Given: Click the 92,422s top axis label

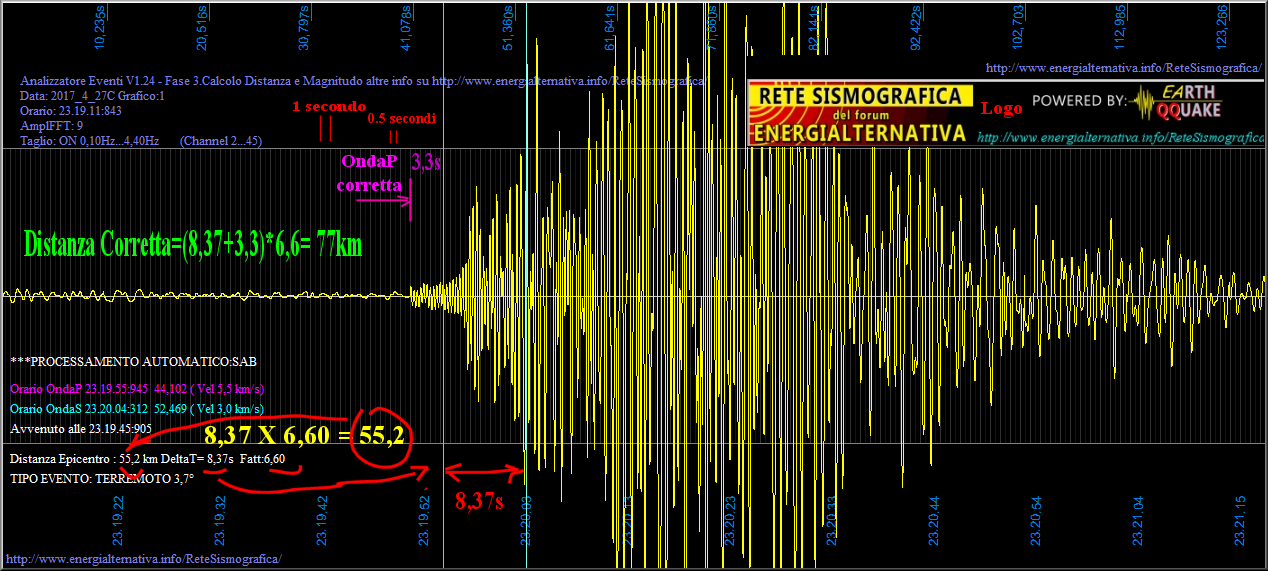Looking at the screenshot, I should click(917, 27).
